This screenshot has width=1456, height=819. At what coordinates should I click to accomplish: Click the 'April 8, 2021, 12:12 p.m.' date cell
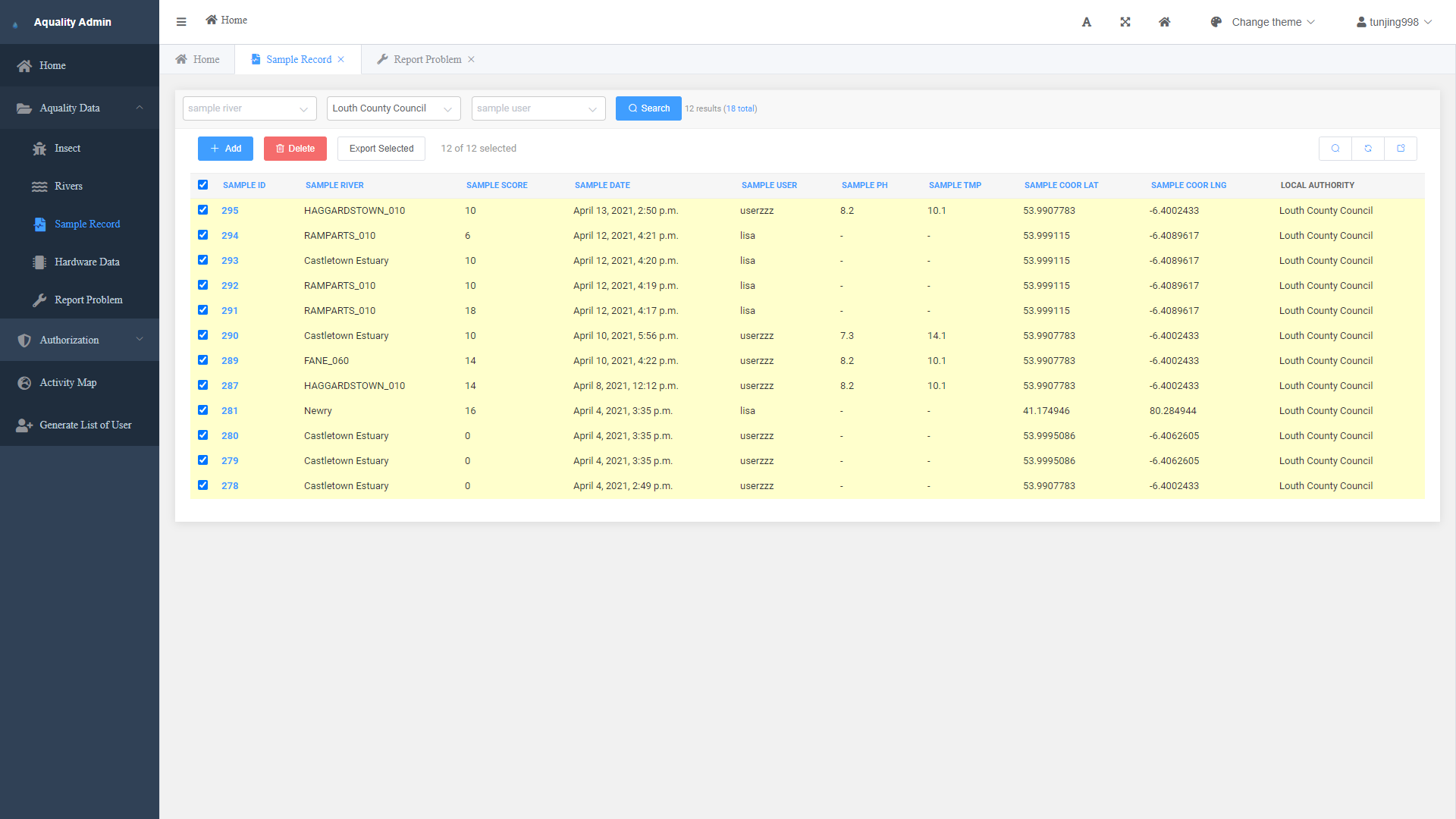coord(626,386)
